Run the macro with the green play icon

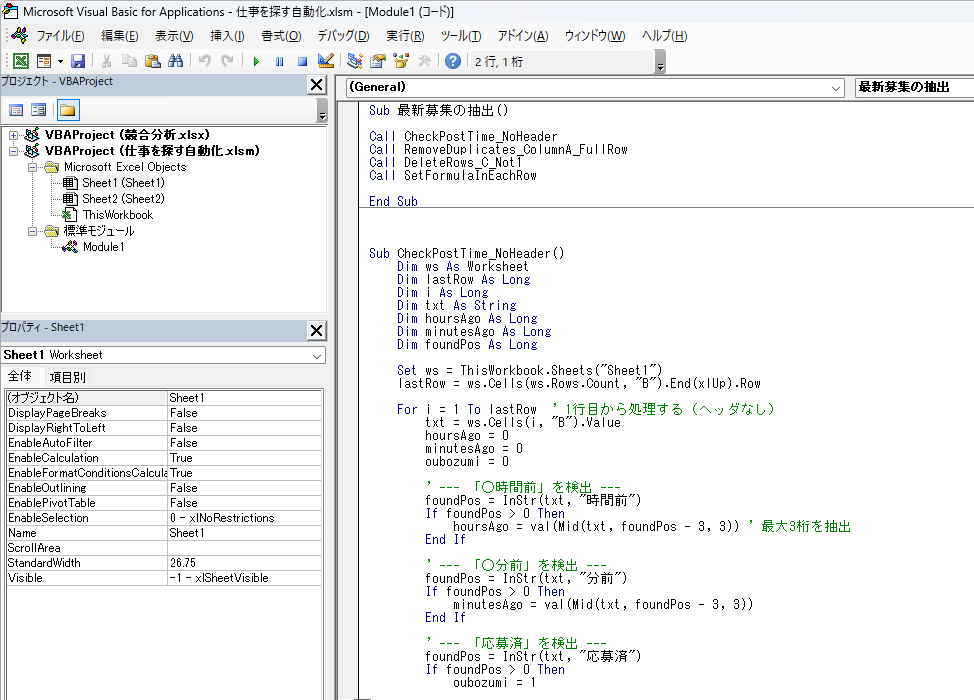(x=256, y=61)
